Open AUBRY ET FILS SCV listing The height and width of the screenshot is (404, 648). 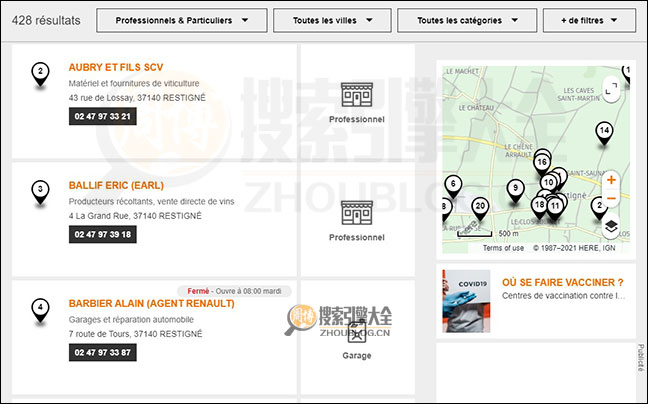tap(115, 67)
